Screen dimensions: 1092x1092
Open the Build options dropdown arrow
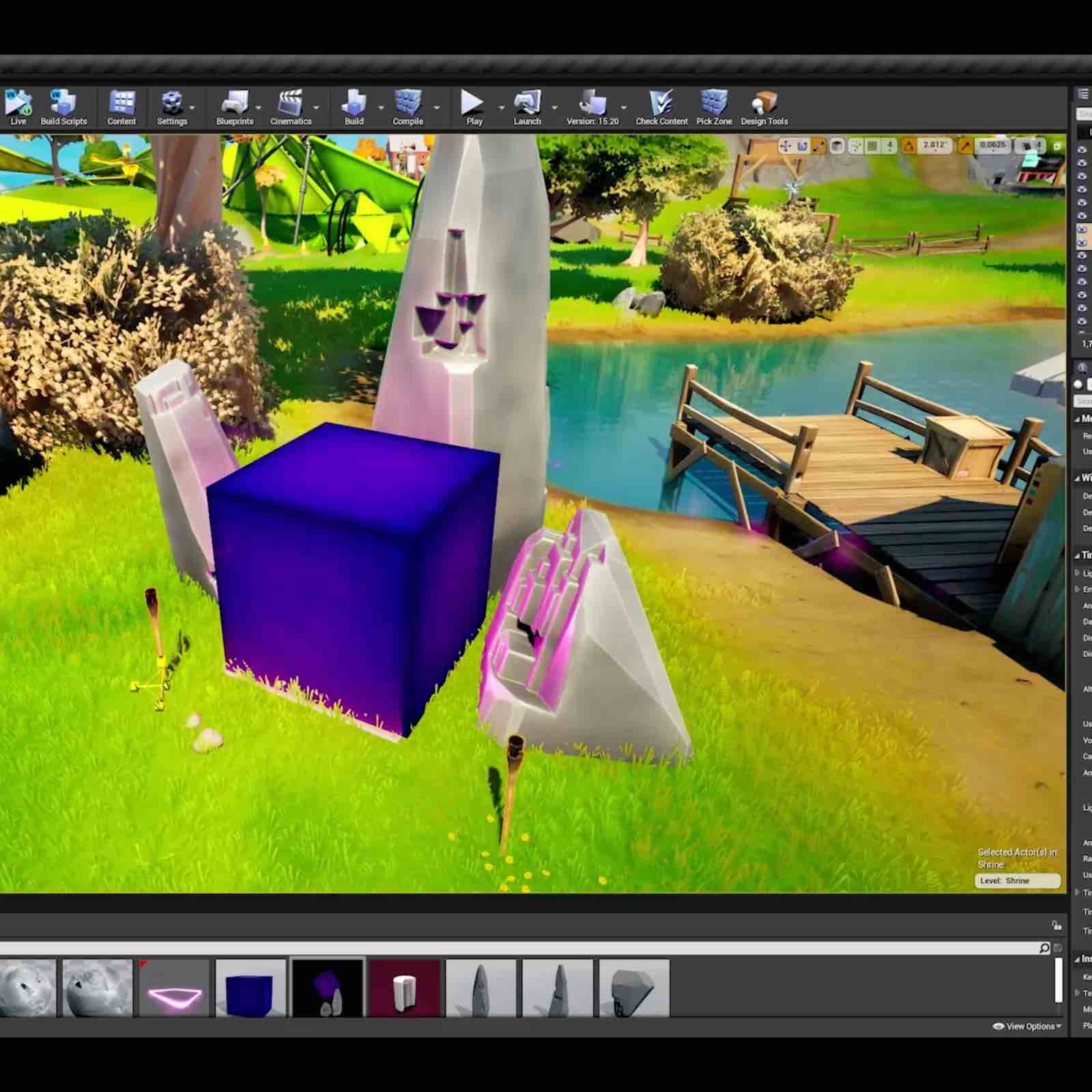tap(381, 108)
